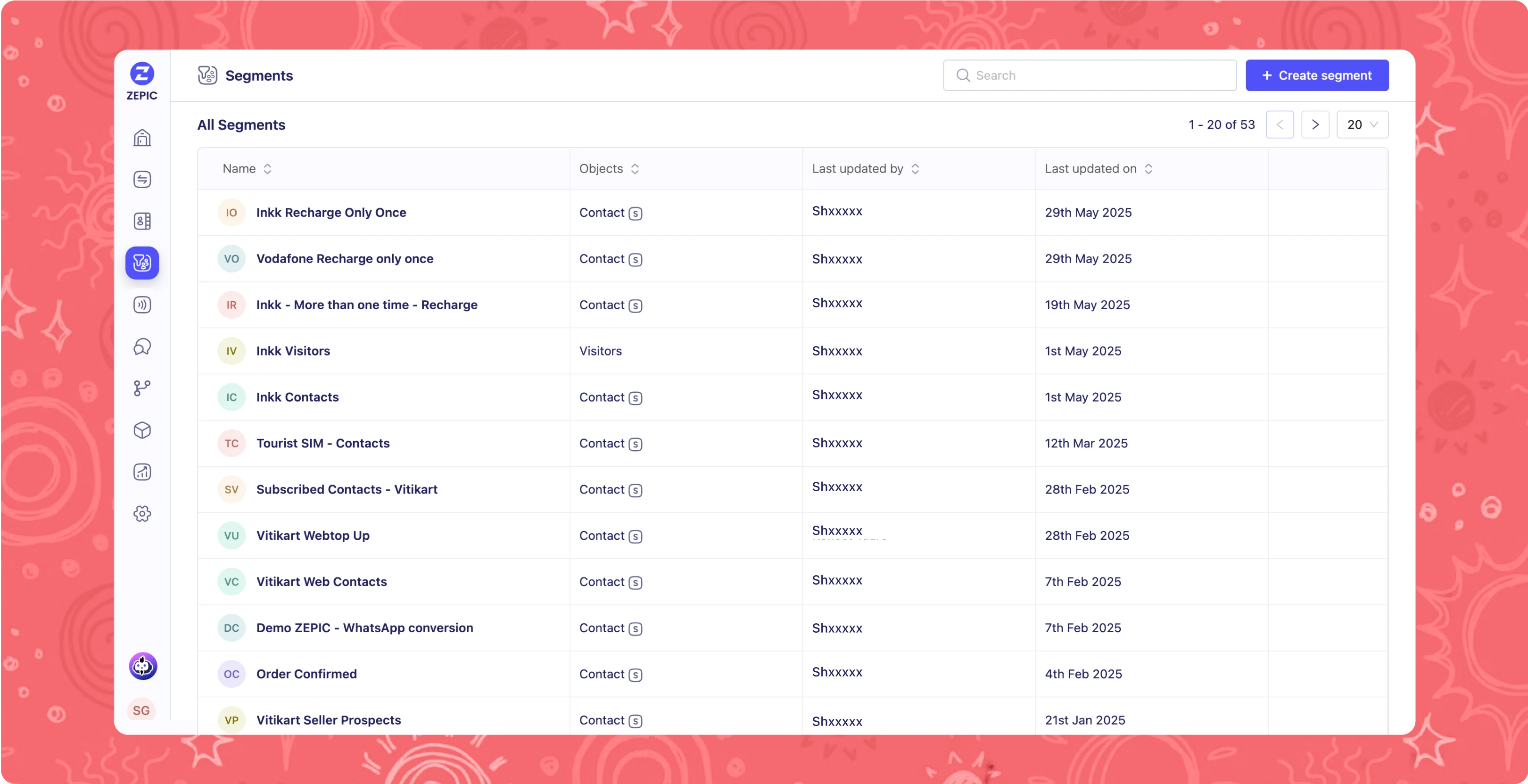Click the IR avatar badge
The image size is (1528, 784).
coord(231,305)
